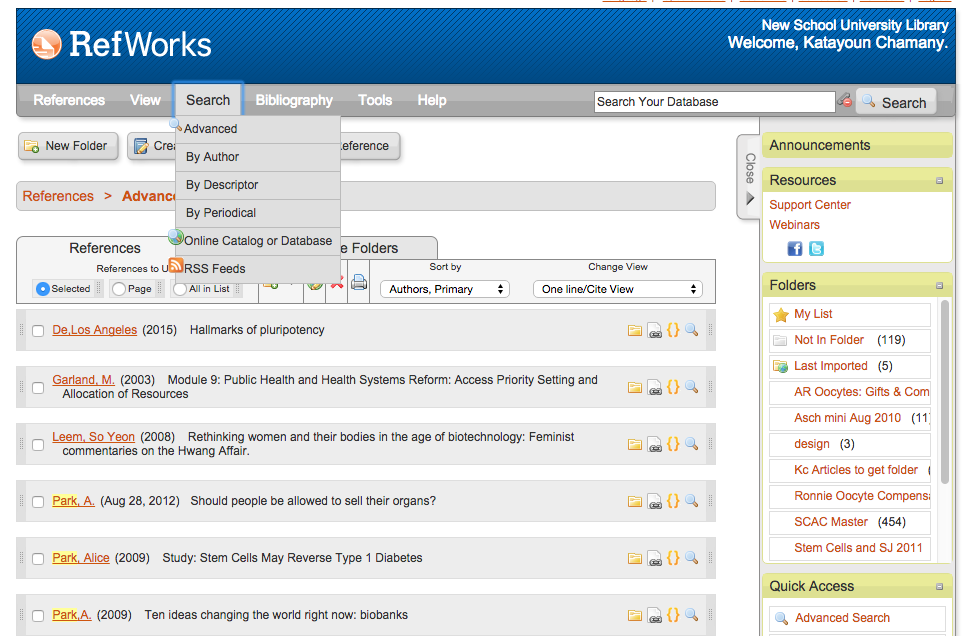The image size is (964, 636).
Task: Edit the Park, A. 2012 reference
Action: click(655, 502)
